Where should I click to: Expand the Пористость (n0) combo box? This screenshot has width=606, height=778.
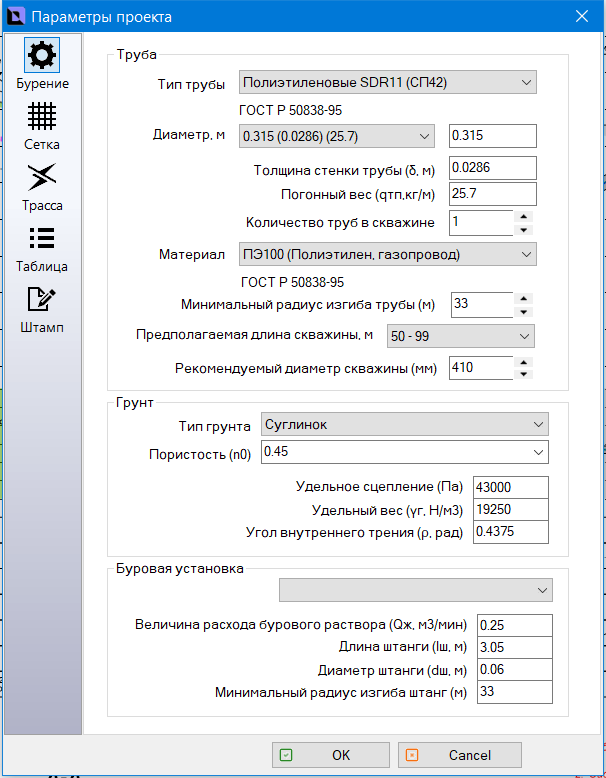pyautogui.click(x=404, y=452)
